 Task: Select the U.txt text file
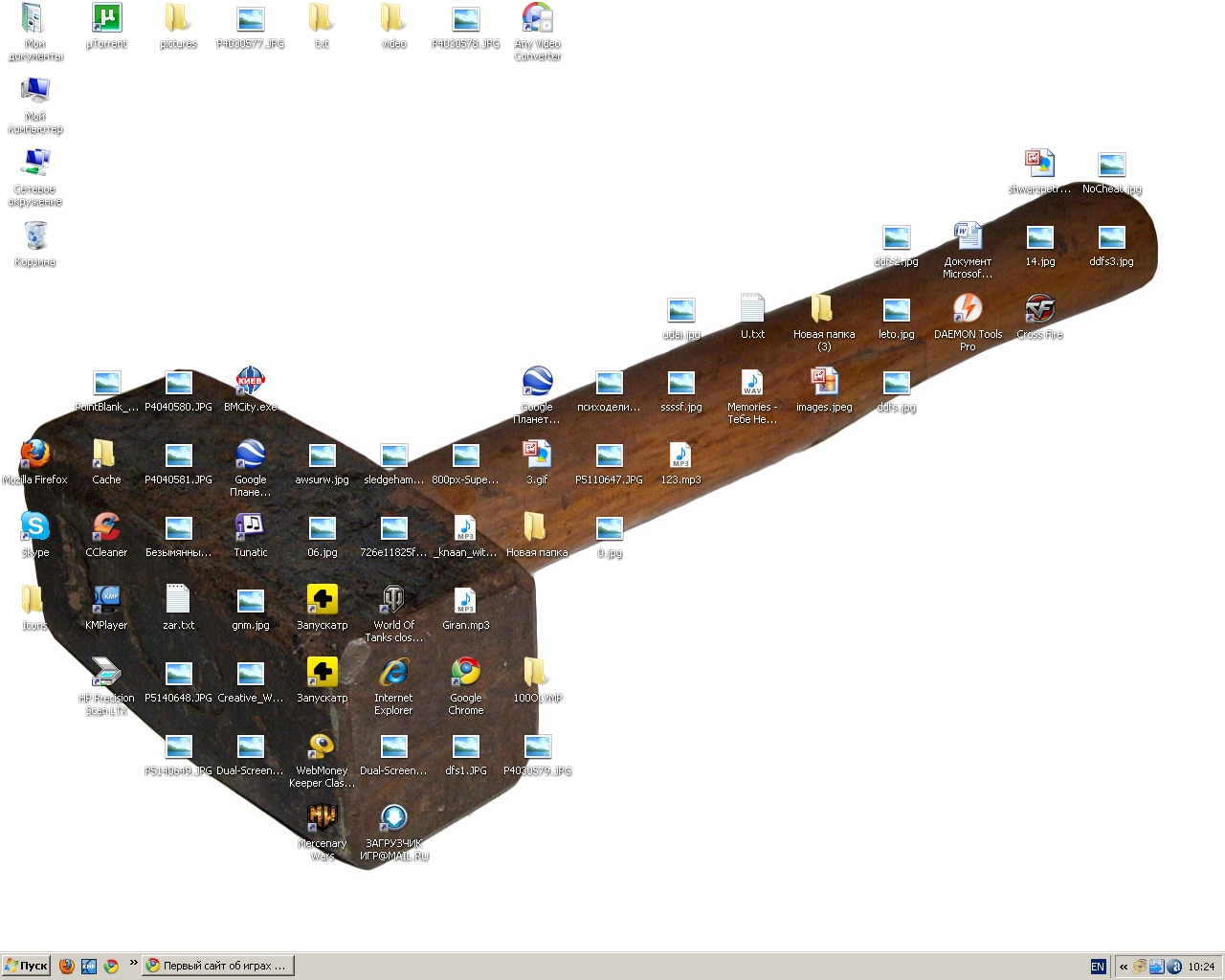[x=752, y=317]
